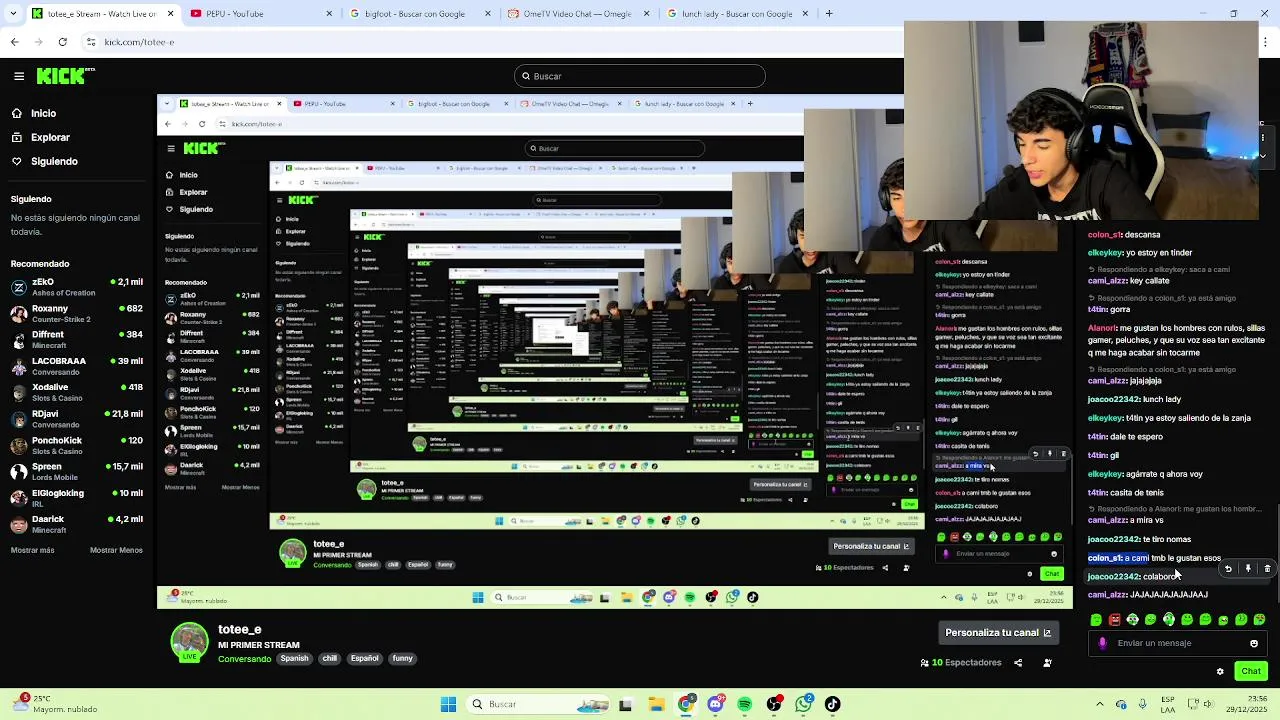Switch to PEPU - YouTube tab
This screenshot has width=1280, height=720.
point(260,14)
